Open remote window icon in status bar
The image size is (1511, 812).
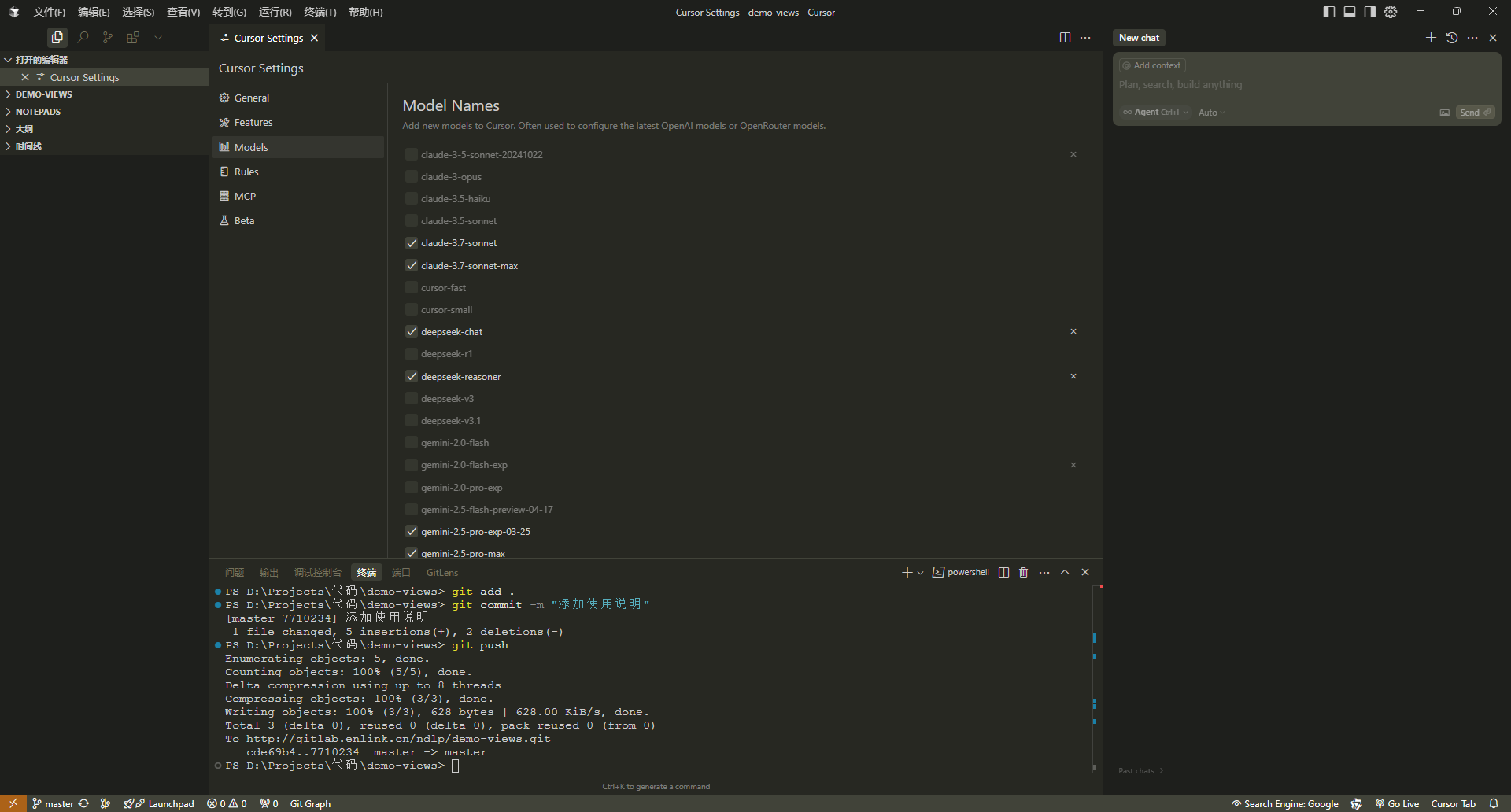point(13,803)
